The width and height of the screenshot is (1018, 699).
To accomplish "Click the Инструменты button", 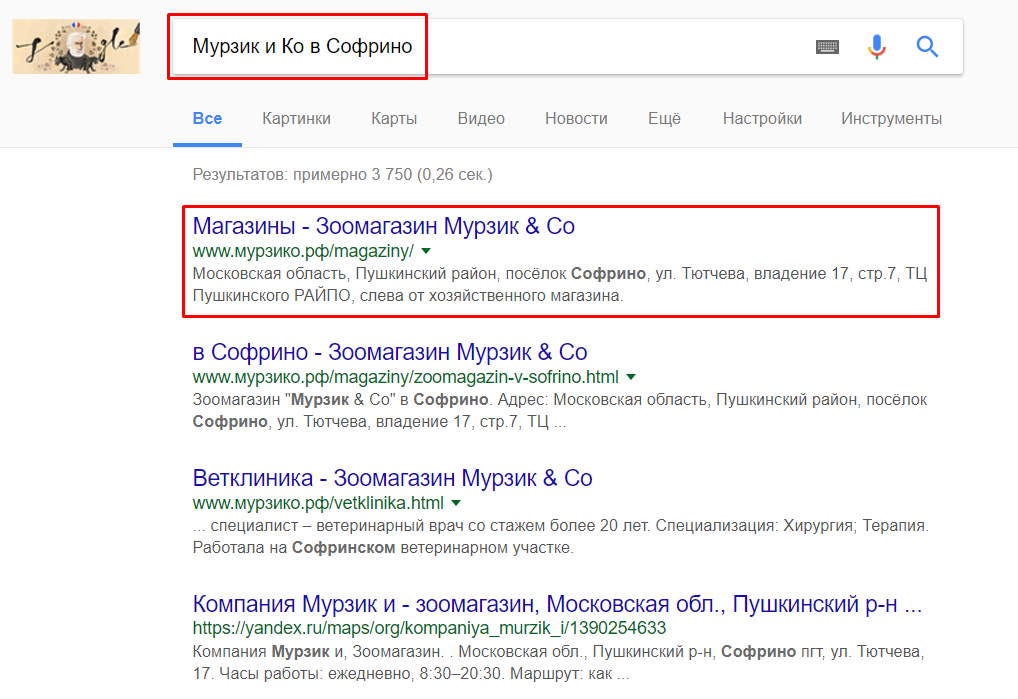I will pos(891,119).
